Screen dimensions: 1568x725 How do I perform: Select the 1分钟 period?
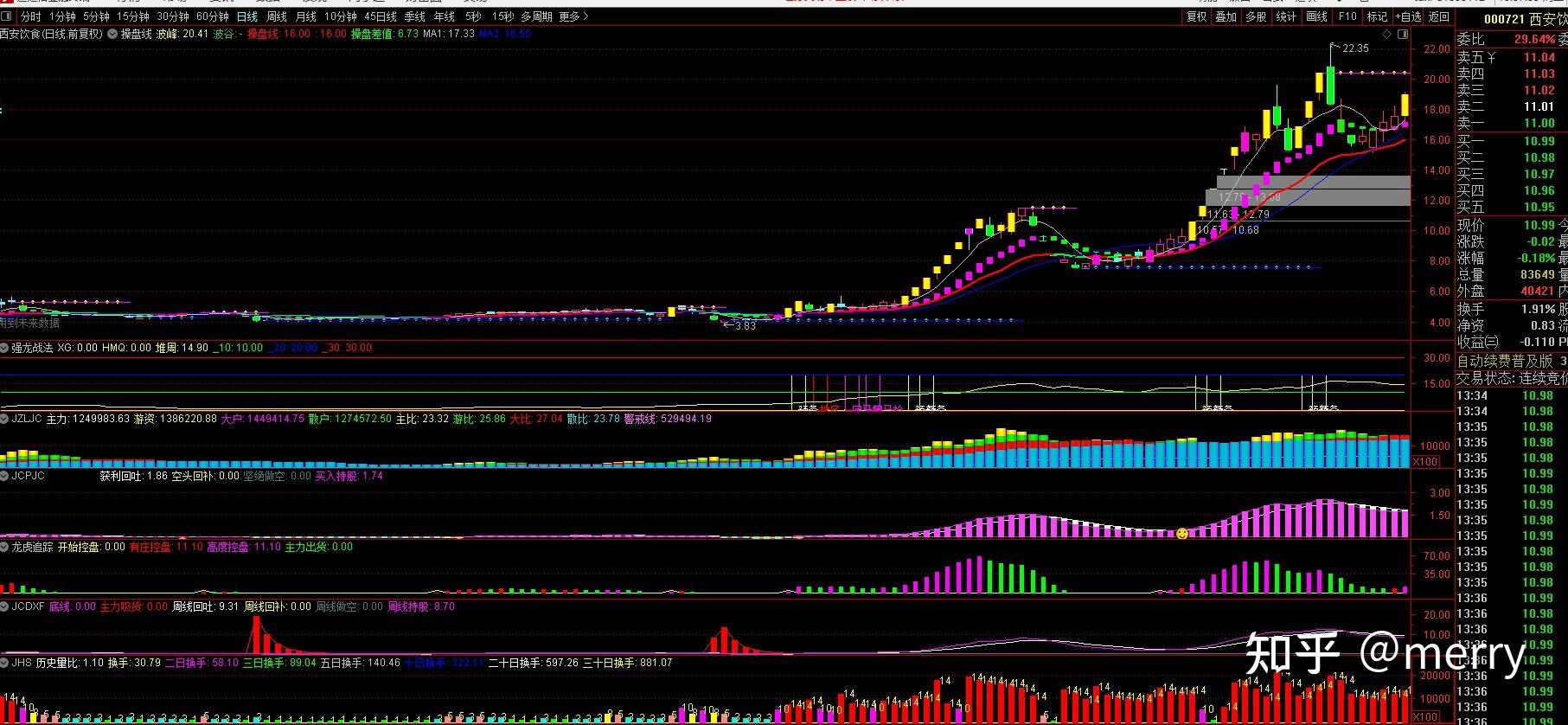[x=62, y=17]
